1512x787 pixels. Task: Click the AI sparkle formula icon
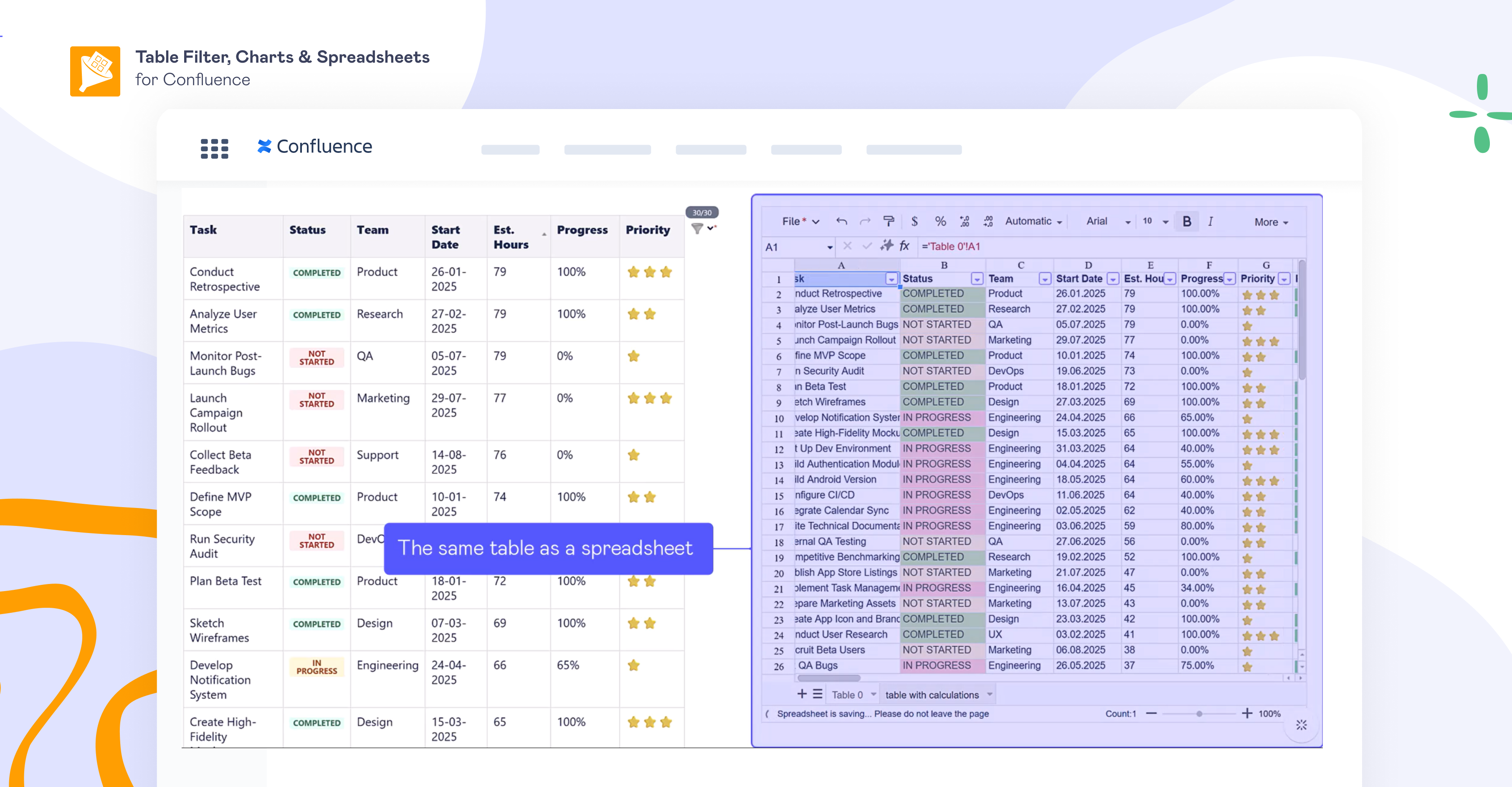tap(886, 246)
